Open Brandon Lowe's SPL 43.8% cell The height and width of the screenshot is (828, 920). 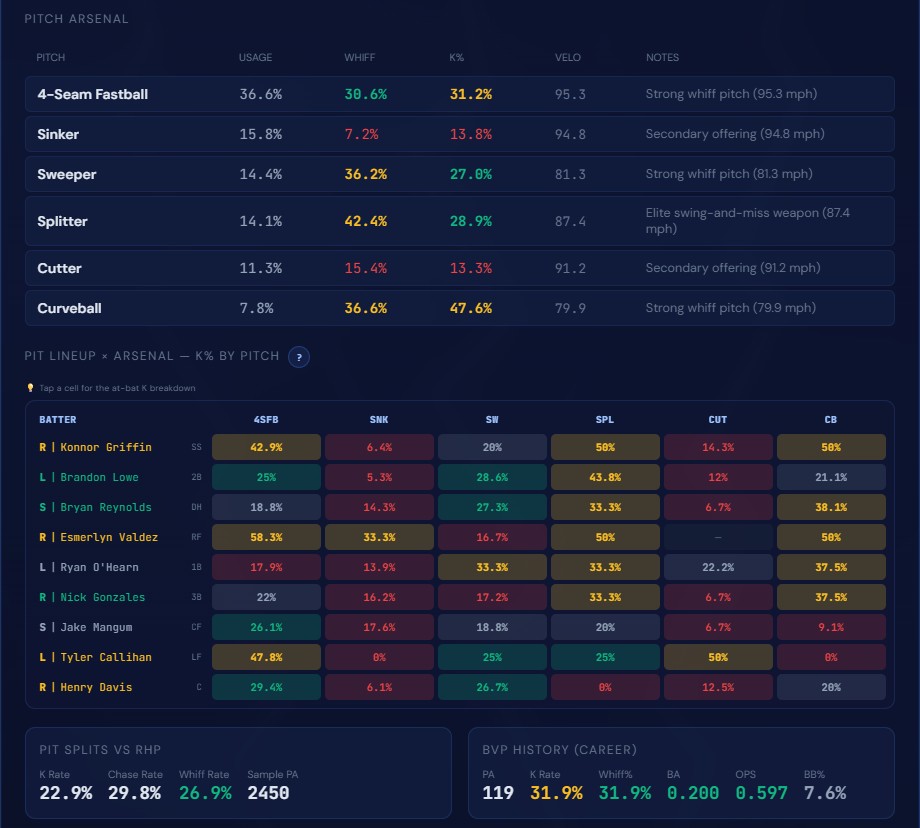click(x=605, y=477)
